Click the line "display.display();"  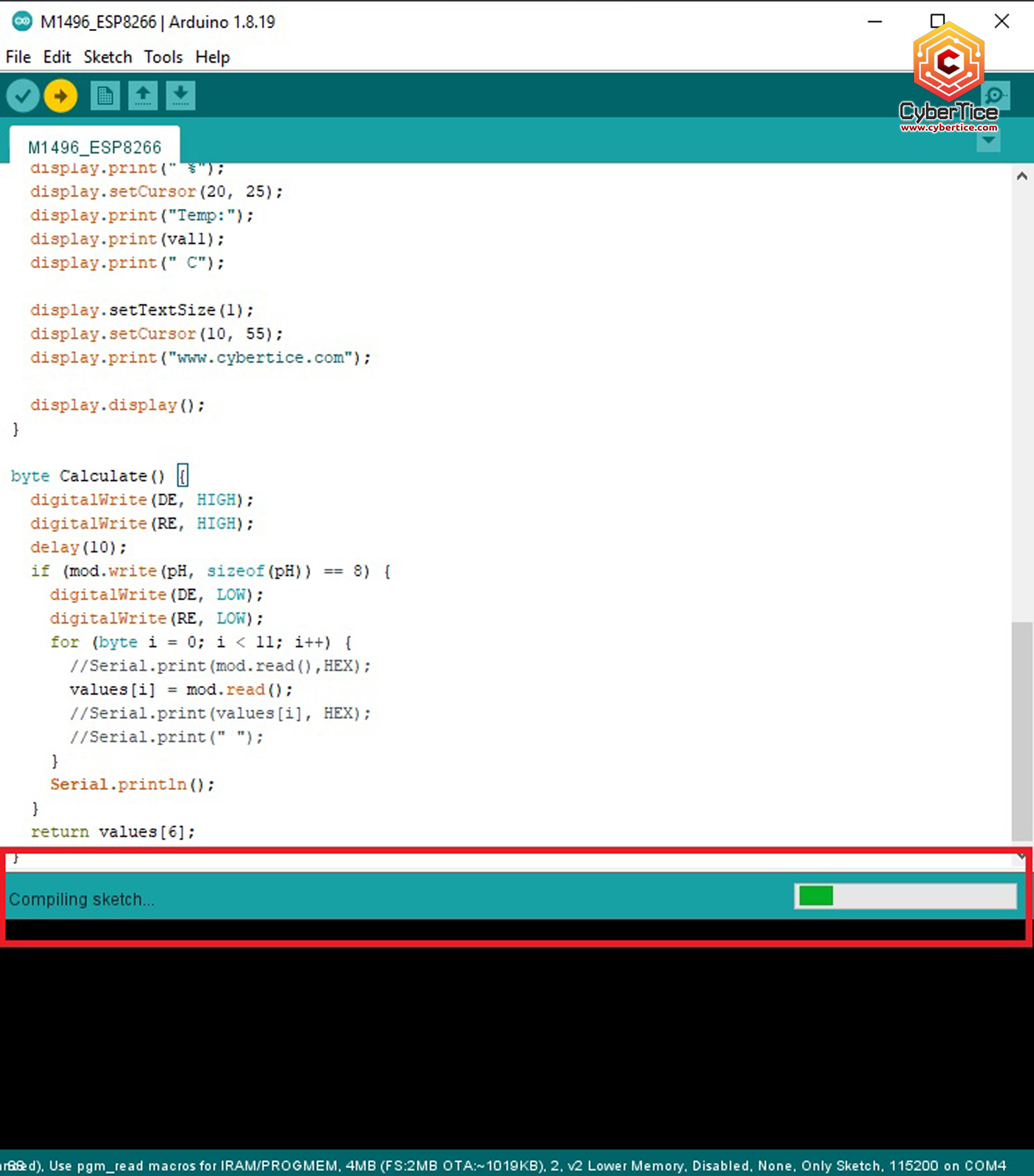(118, 405)
